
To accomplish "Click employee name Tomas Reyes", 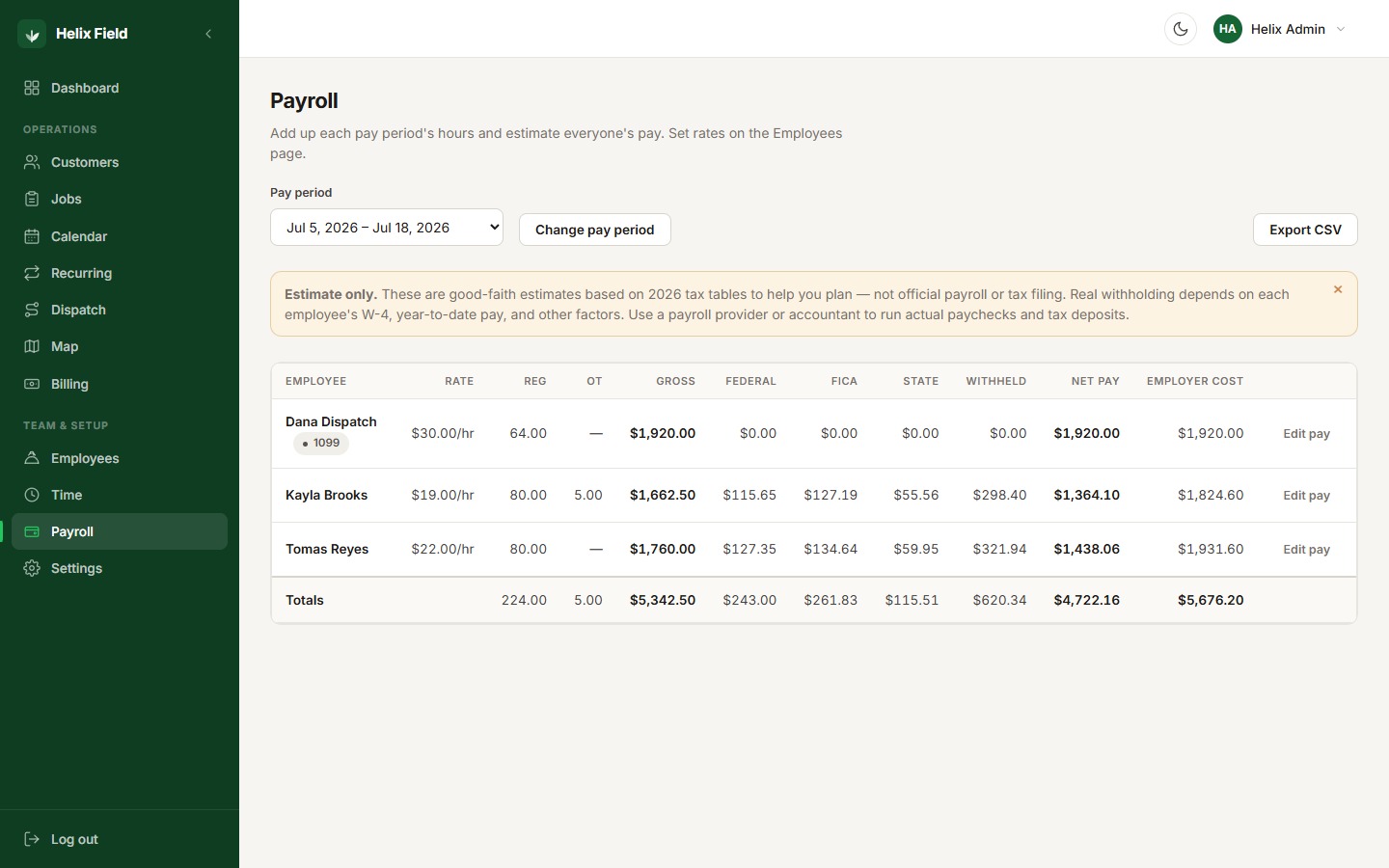I will click(x=327, y=549).
